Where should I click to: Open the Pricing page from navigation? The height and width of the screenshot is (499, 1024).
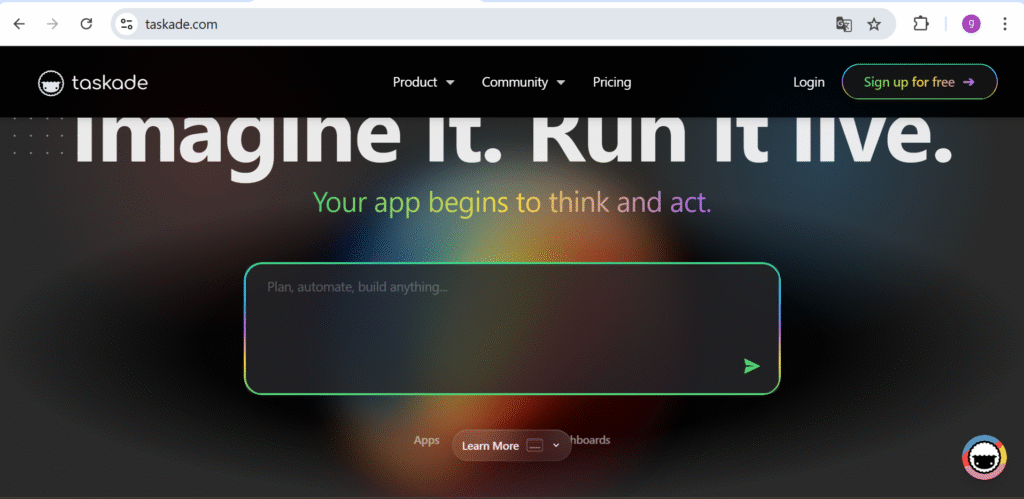click(612, 82)
